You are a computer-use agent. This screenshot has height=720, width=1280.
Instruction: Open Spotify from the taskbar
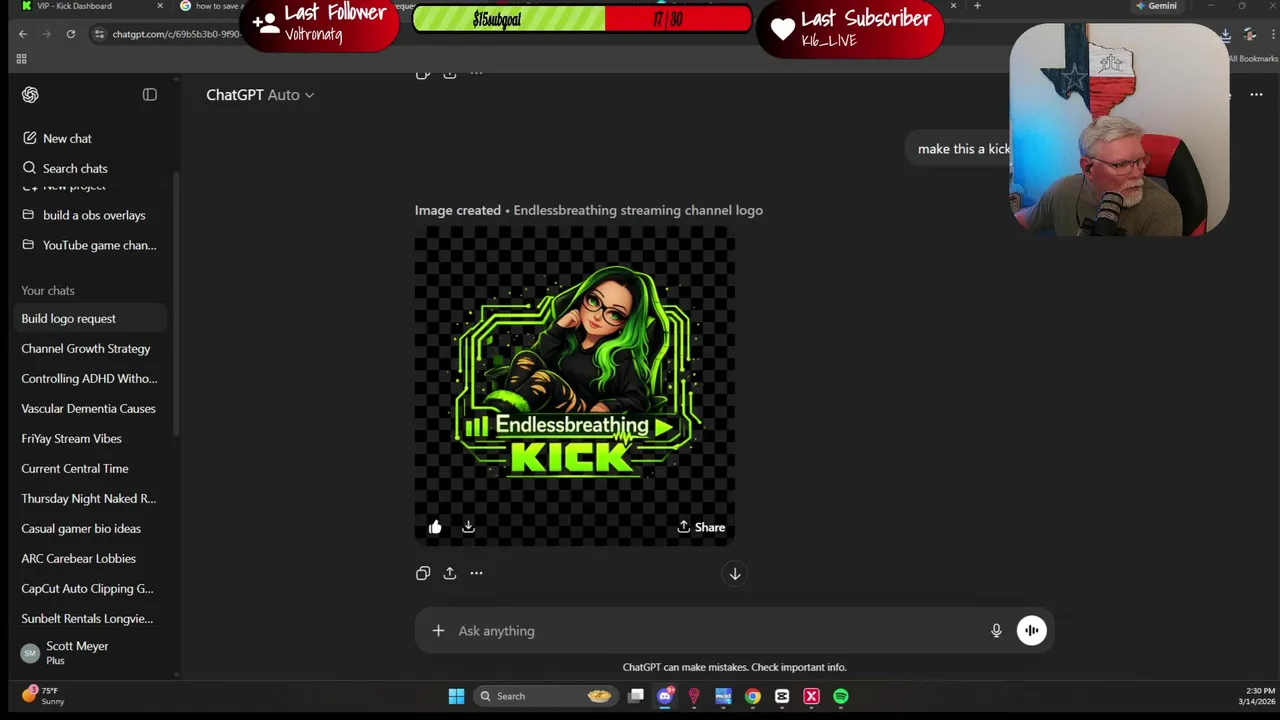tap(841, 696)
